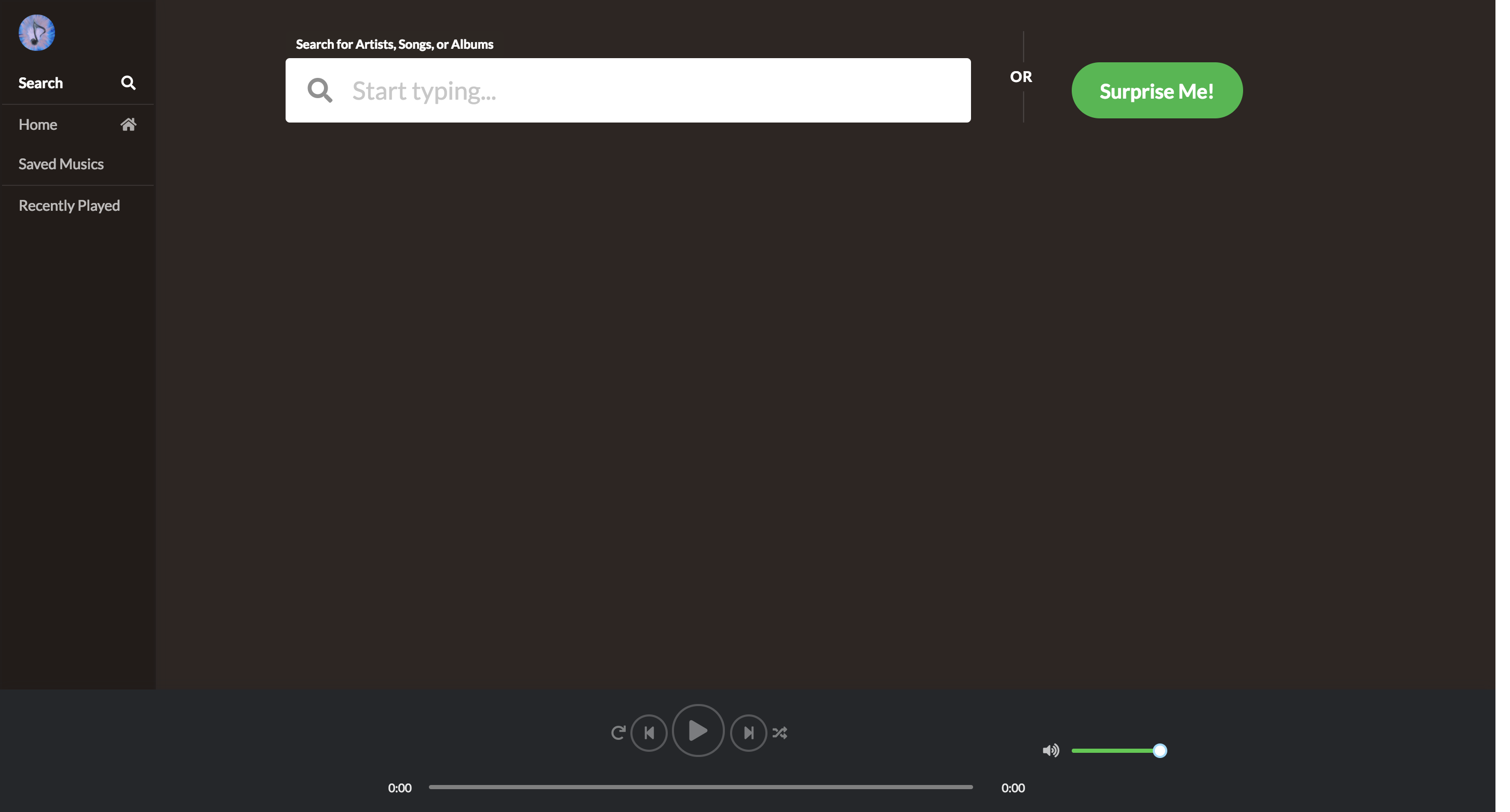Click the green volume slider

click(x=1118, y=750)
